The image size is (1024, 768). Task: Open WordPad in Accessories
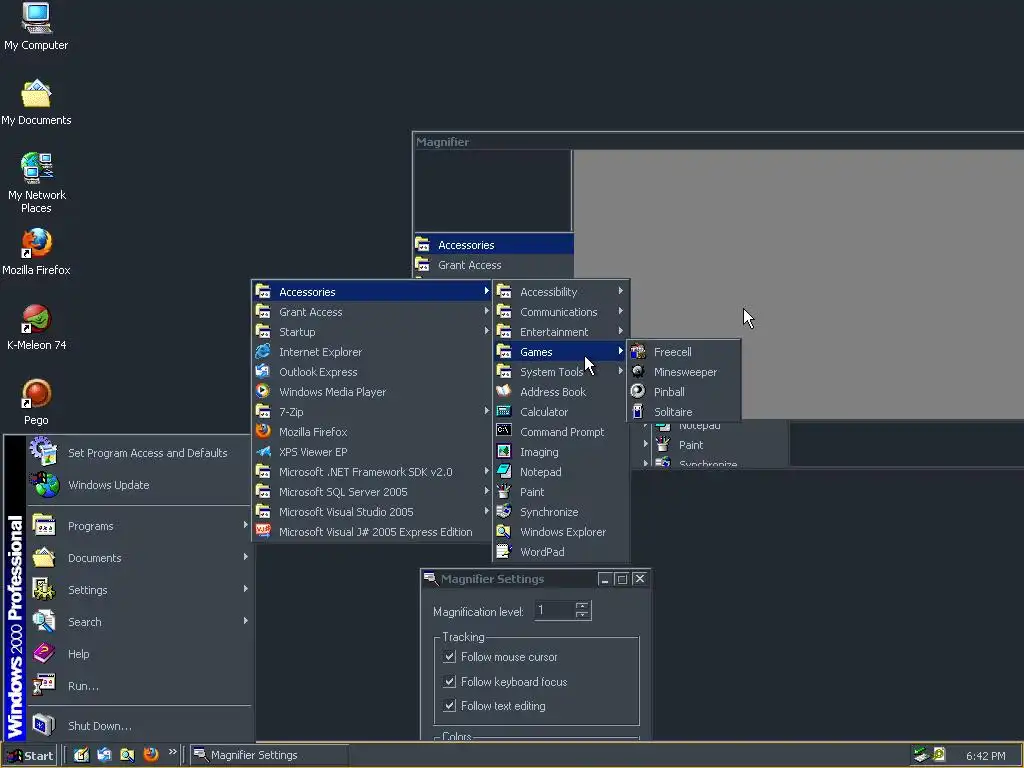[561, 552]
